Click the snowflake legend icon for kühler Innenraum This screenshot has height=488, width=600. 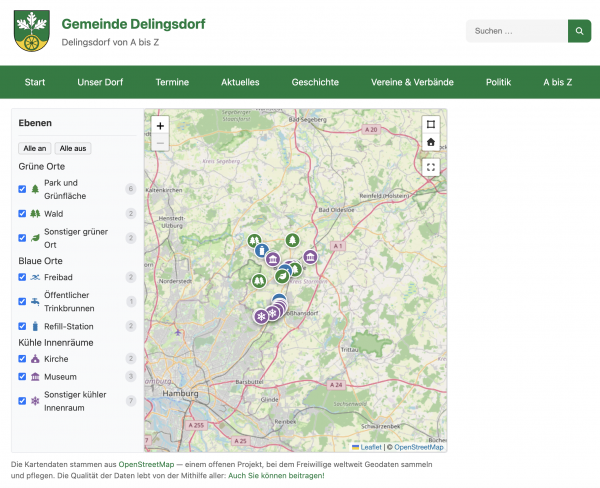click(35, 401)
